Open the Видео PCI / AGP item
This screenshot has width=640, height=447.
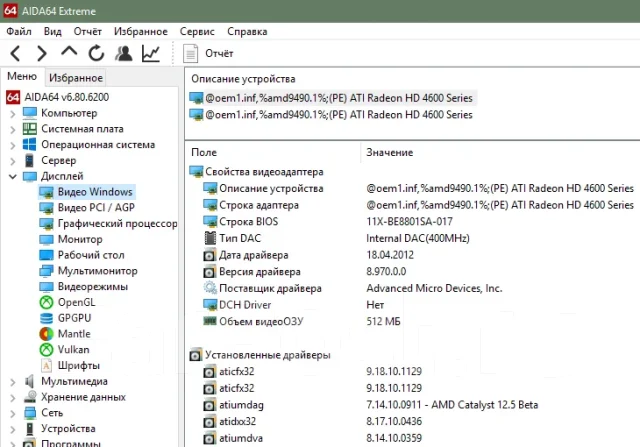point(87,208)
